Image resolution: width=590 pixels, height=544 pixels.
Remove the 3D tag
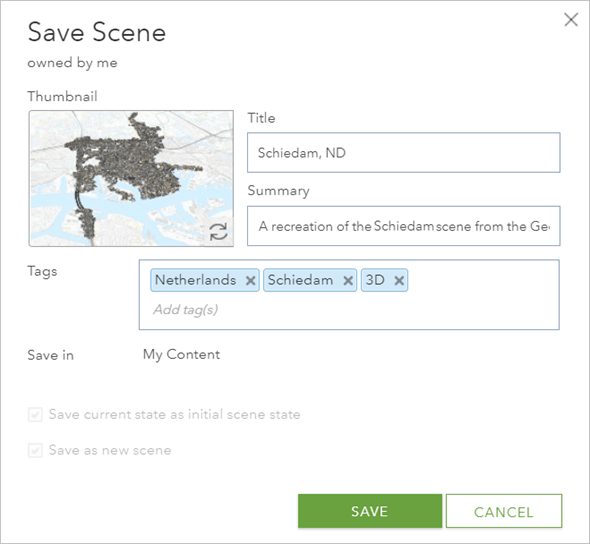point(399,281)
